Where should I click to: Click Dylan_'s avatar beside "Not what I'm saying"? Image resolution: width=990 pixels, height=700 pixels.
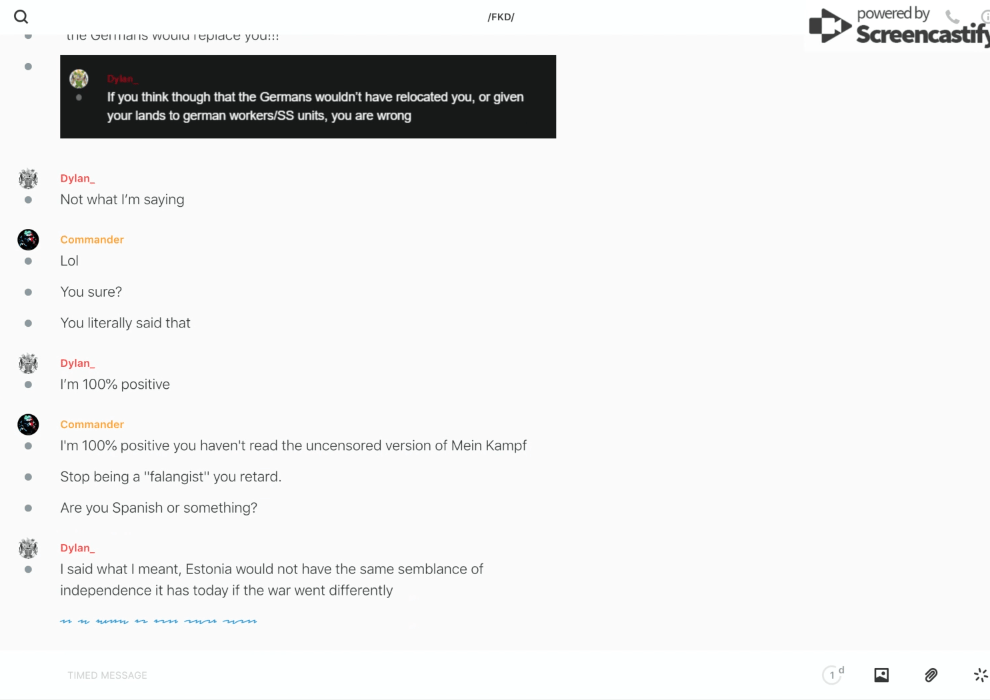[x=28, y=179]
